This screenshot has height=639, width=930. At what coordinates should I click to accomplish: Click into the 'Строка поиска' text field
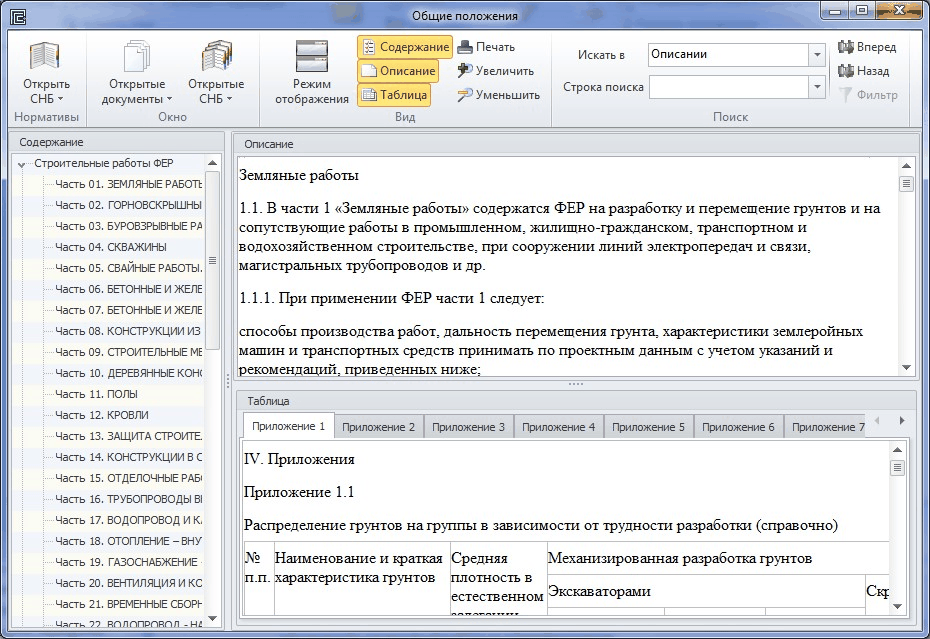tap(729, 87)
